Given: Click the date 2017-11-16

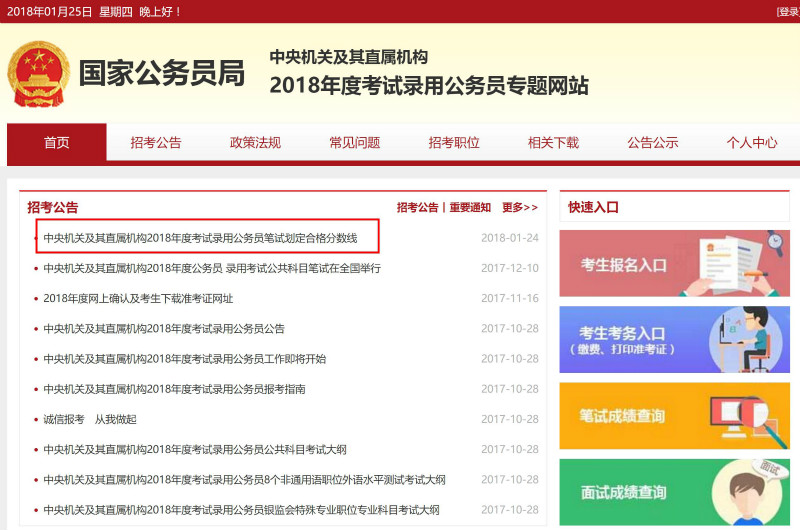Looking at the screenshot, I should [x=510, y=298].
